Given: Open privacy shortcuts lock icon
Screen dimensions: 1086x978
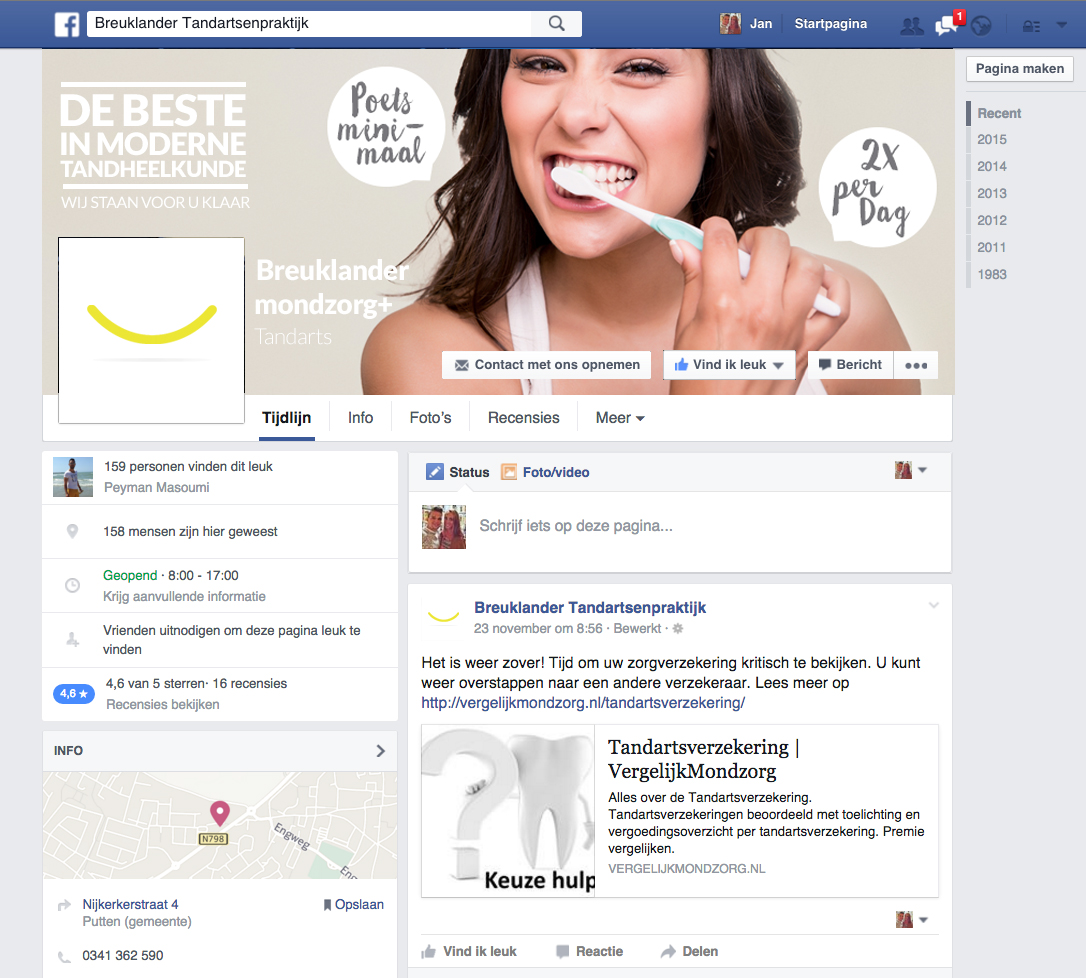Looking at the screenshot, I should click(1031, 26).
